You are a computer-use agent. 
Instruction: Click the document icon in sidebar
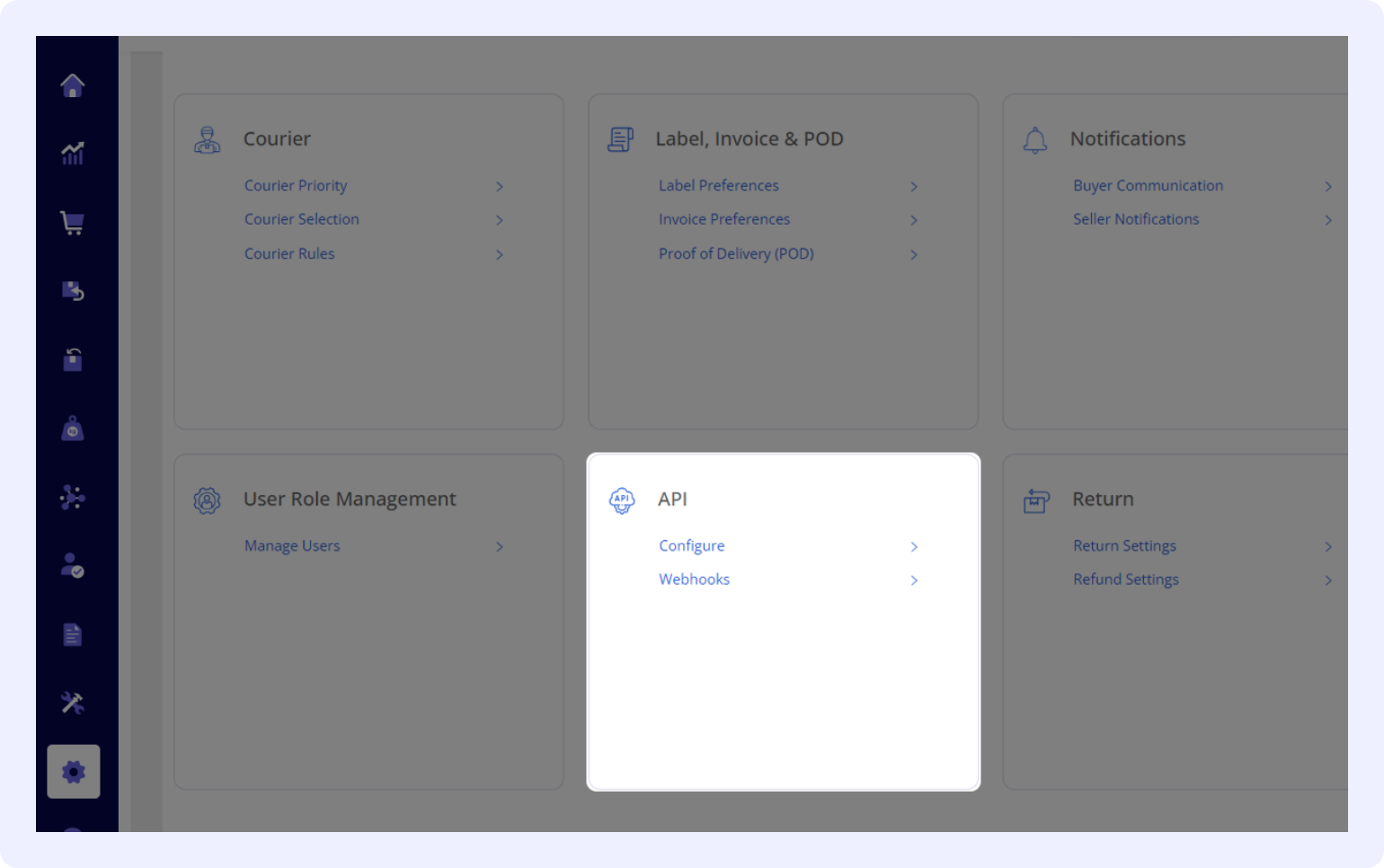(73, 634)
